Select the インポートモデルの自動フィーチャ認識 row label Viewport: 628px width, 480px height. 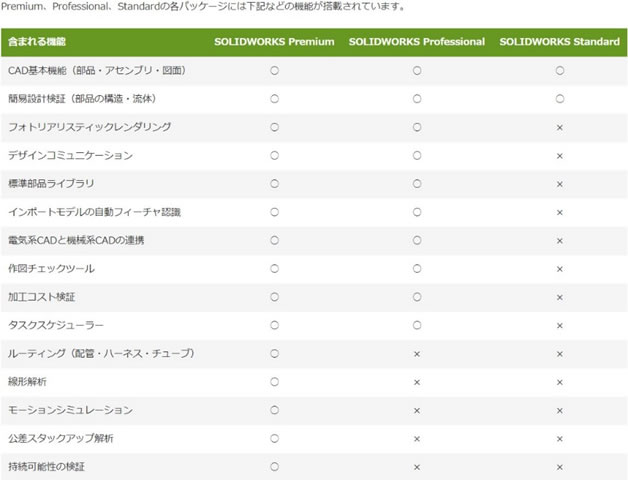(x=95, y=212)
